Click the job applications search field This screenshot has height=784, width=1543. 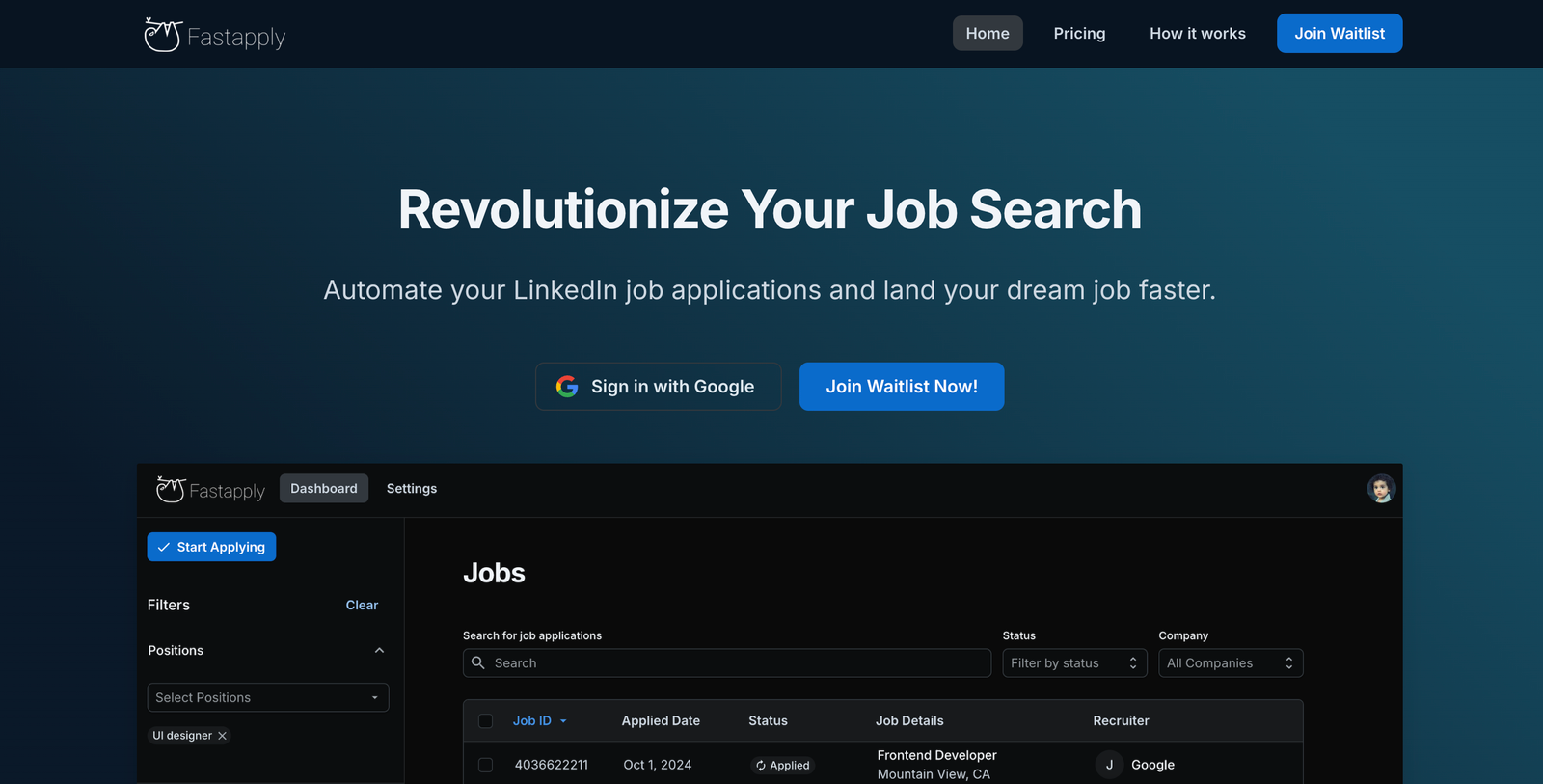[x=727, y=663]
